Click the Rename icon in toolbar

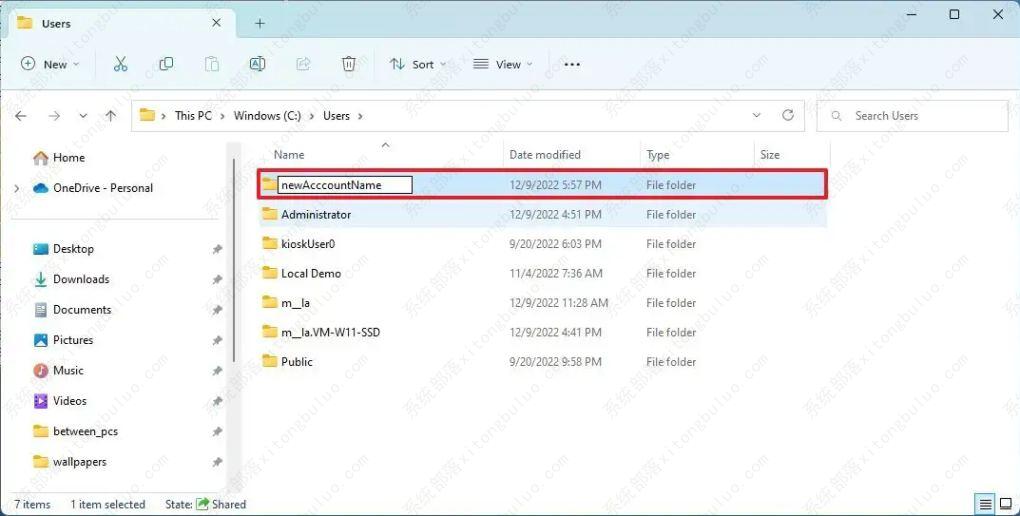(x=257, y=64)
